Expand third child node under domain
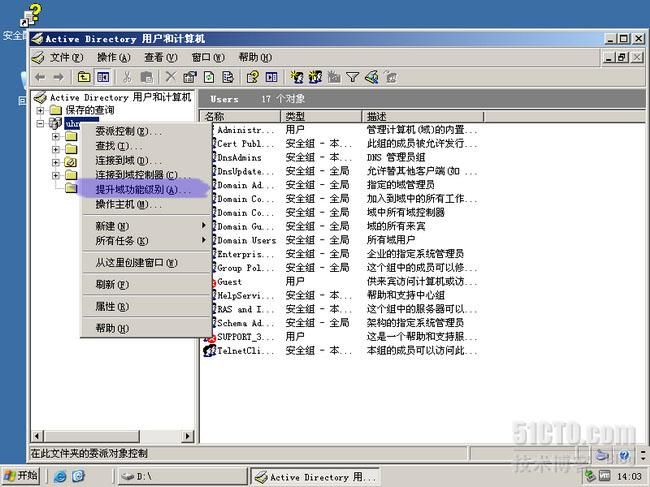This screenshot has height=487, width=650. 56,162
